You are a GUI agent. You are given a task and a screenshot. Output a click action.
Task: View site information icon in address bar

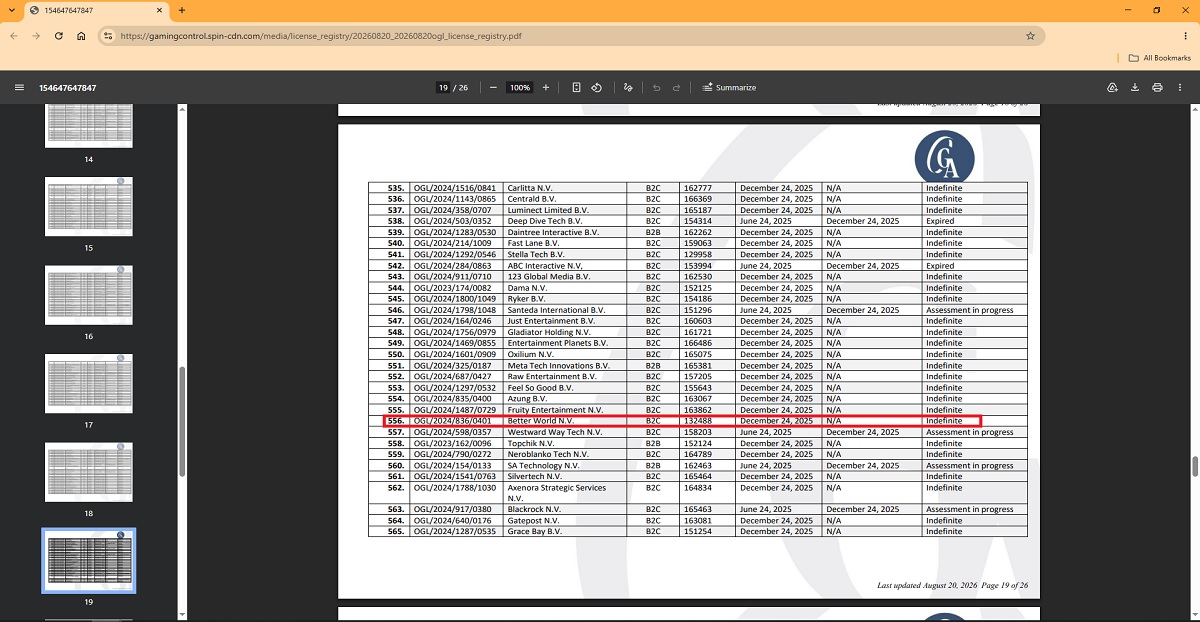(x=108, y=35)
